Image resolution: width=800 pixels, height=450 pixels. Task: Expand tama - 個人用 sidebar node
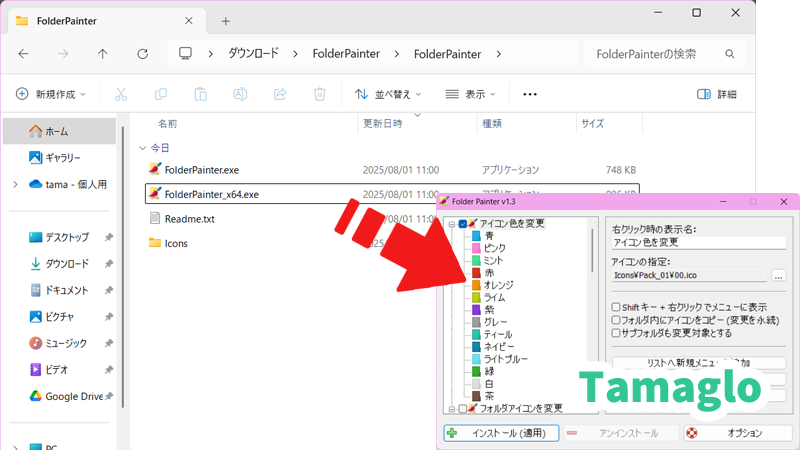coord(15,184)
